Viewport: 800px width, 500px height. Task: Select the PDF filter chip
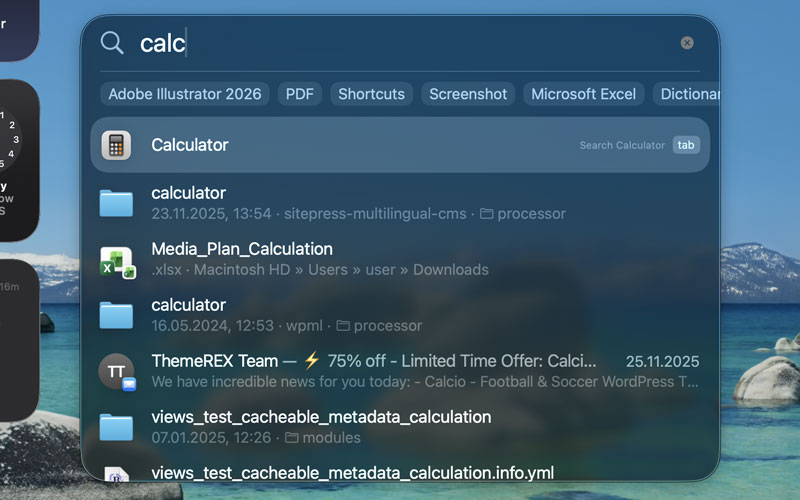coord(300,94)
